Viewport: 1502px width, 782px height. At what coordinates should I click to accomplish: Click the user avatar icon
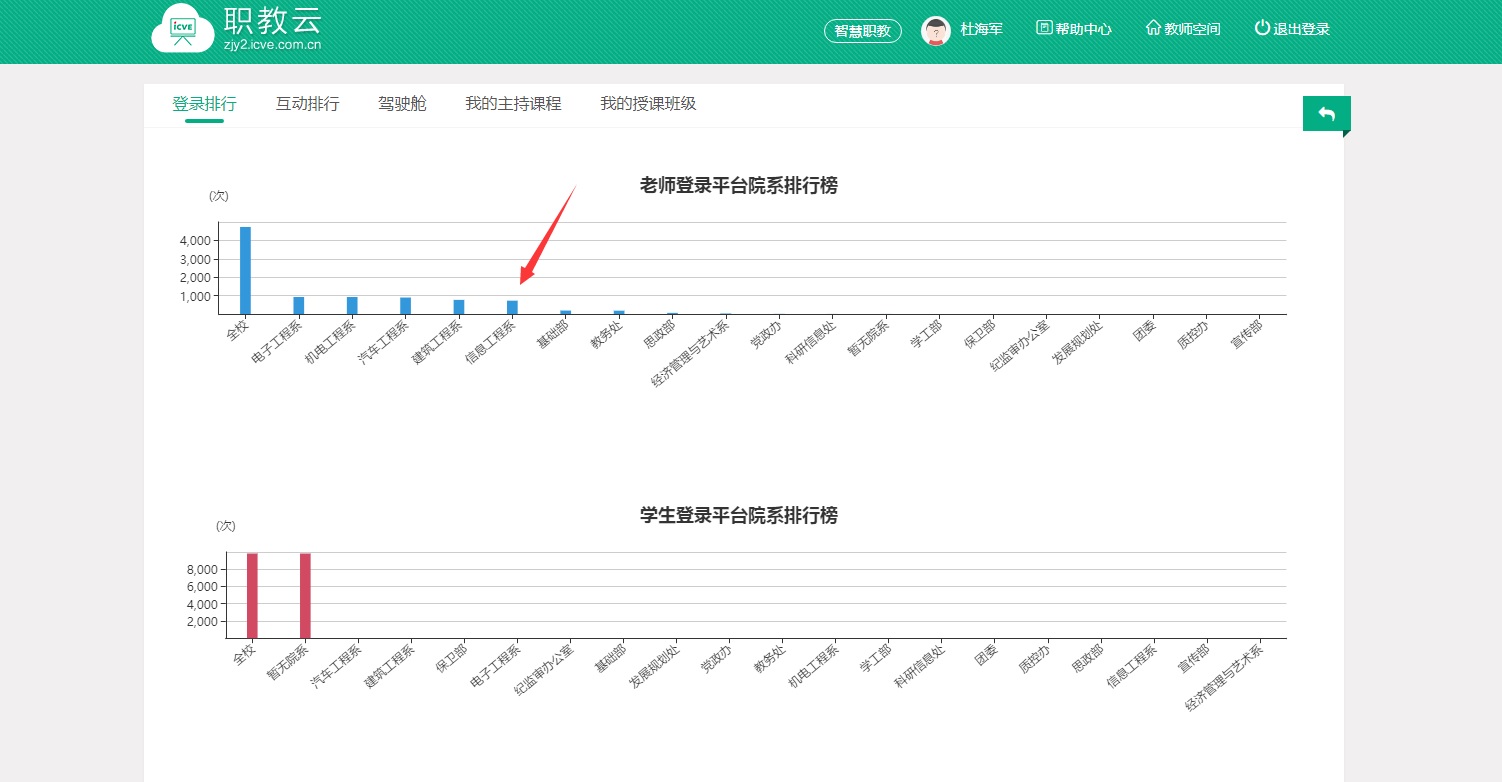(x=935, y=31)
